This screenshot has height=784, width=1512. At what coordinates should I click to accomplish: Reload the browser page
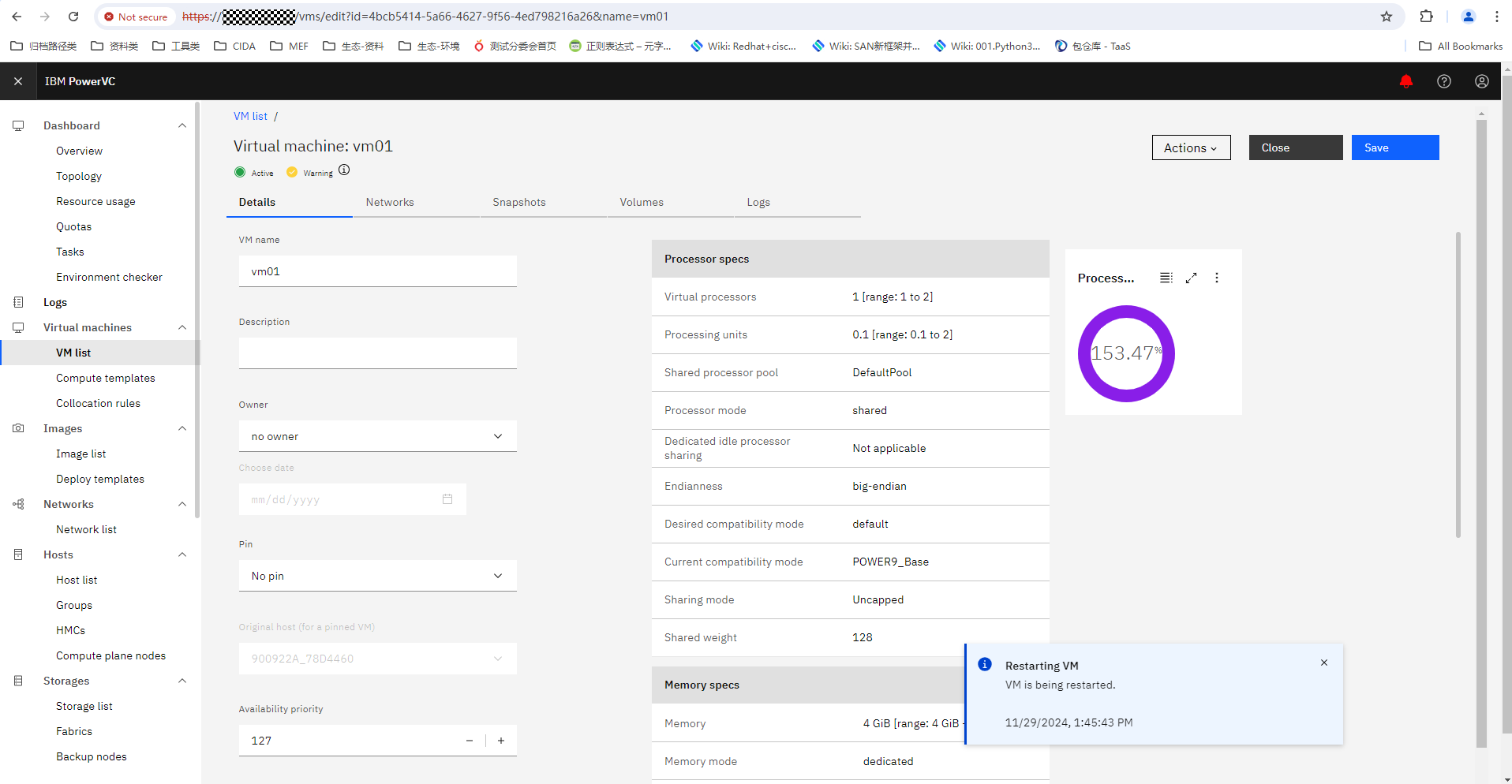pyautogui.click(x=73, y=17)
